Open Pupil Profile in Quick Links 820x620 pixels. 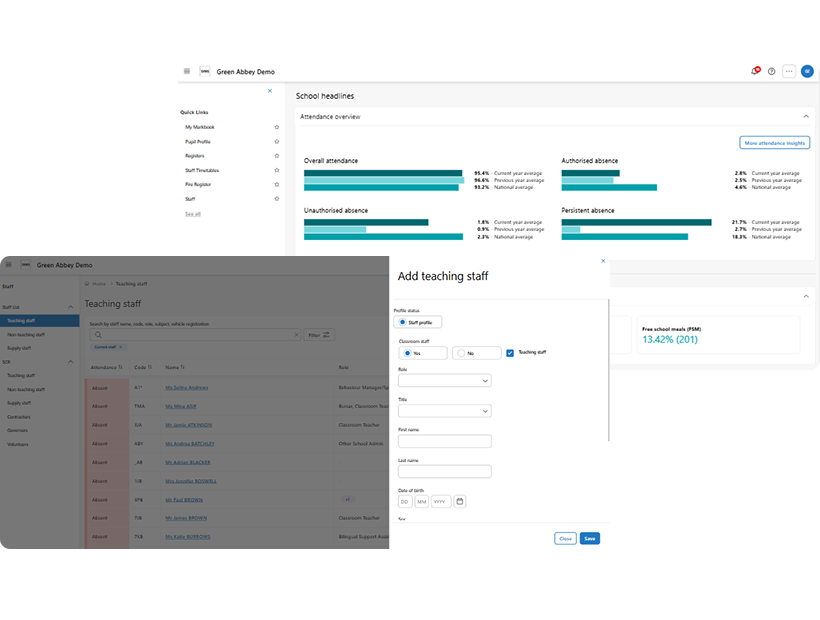pos(198,142)
